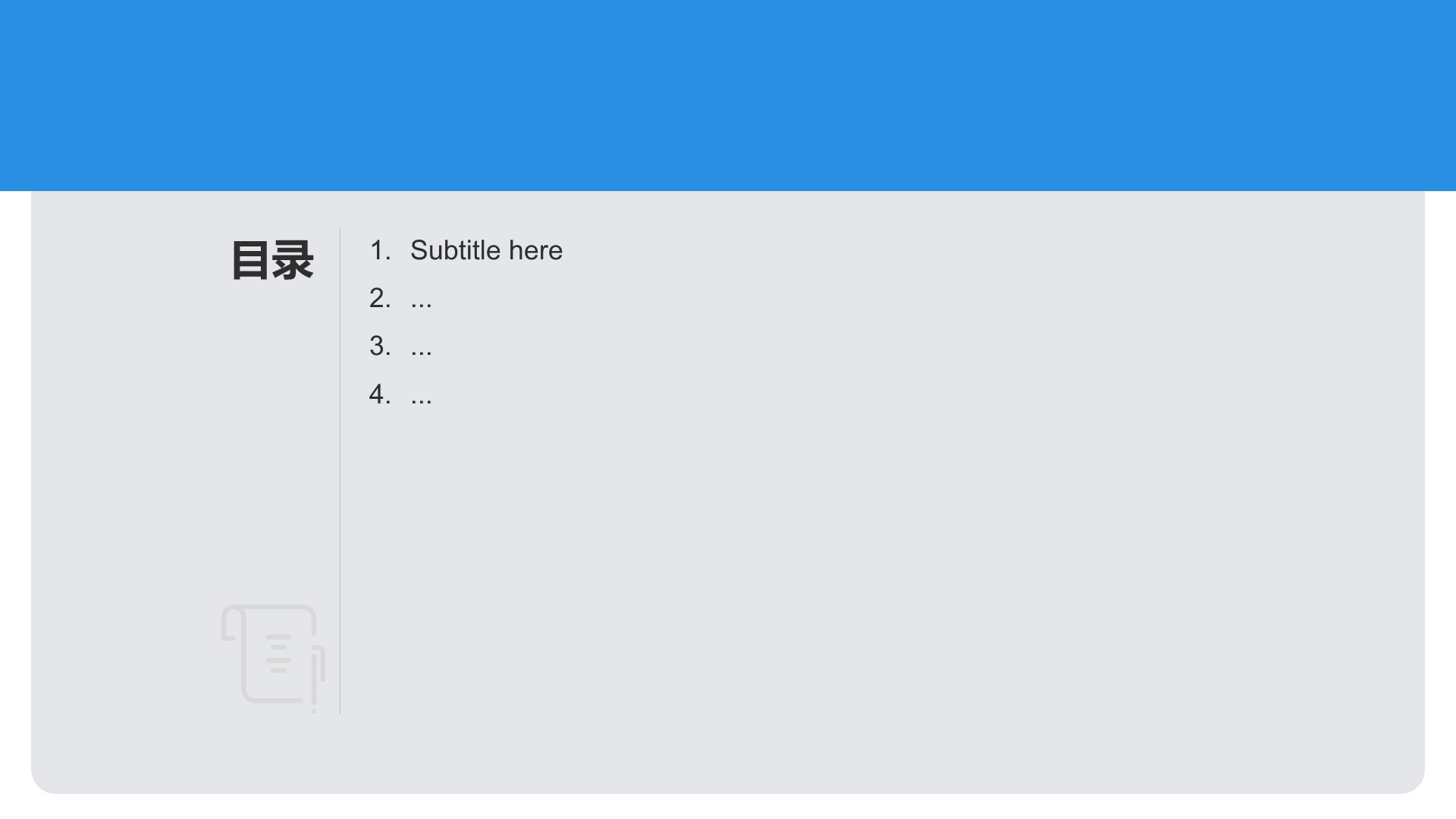Select the list number 2.

[x=380, y=298]
